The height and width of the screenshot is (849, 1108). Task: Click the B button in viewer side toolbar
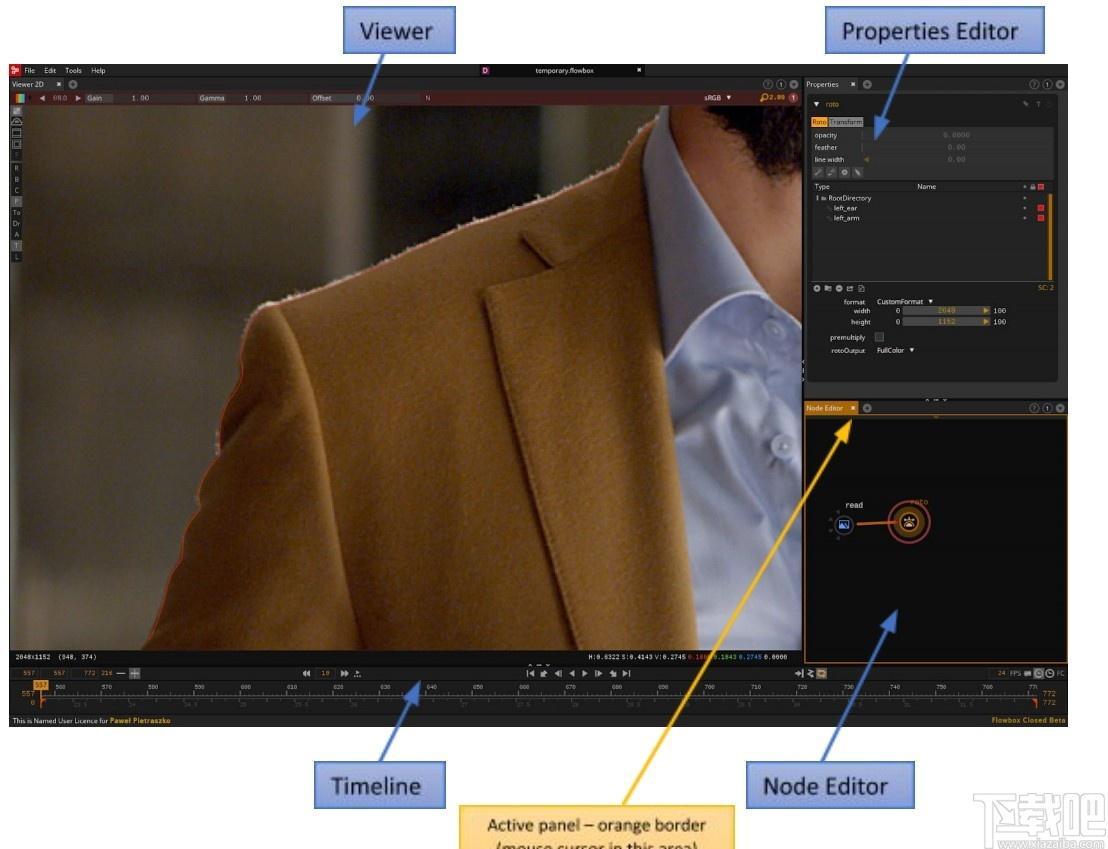[17, 180]
